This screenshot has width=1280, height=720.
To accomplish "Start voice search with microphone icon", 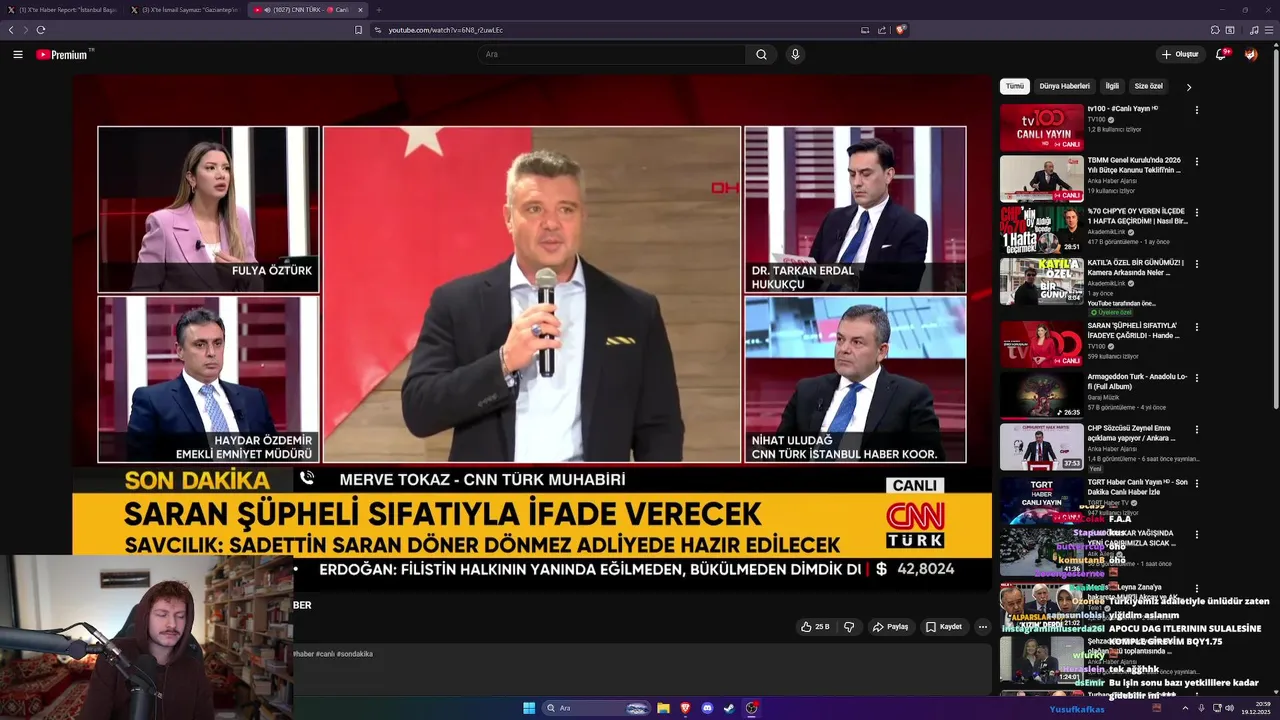I will 795,54.
